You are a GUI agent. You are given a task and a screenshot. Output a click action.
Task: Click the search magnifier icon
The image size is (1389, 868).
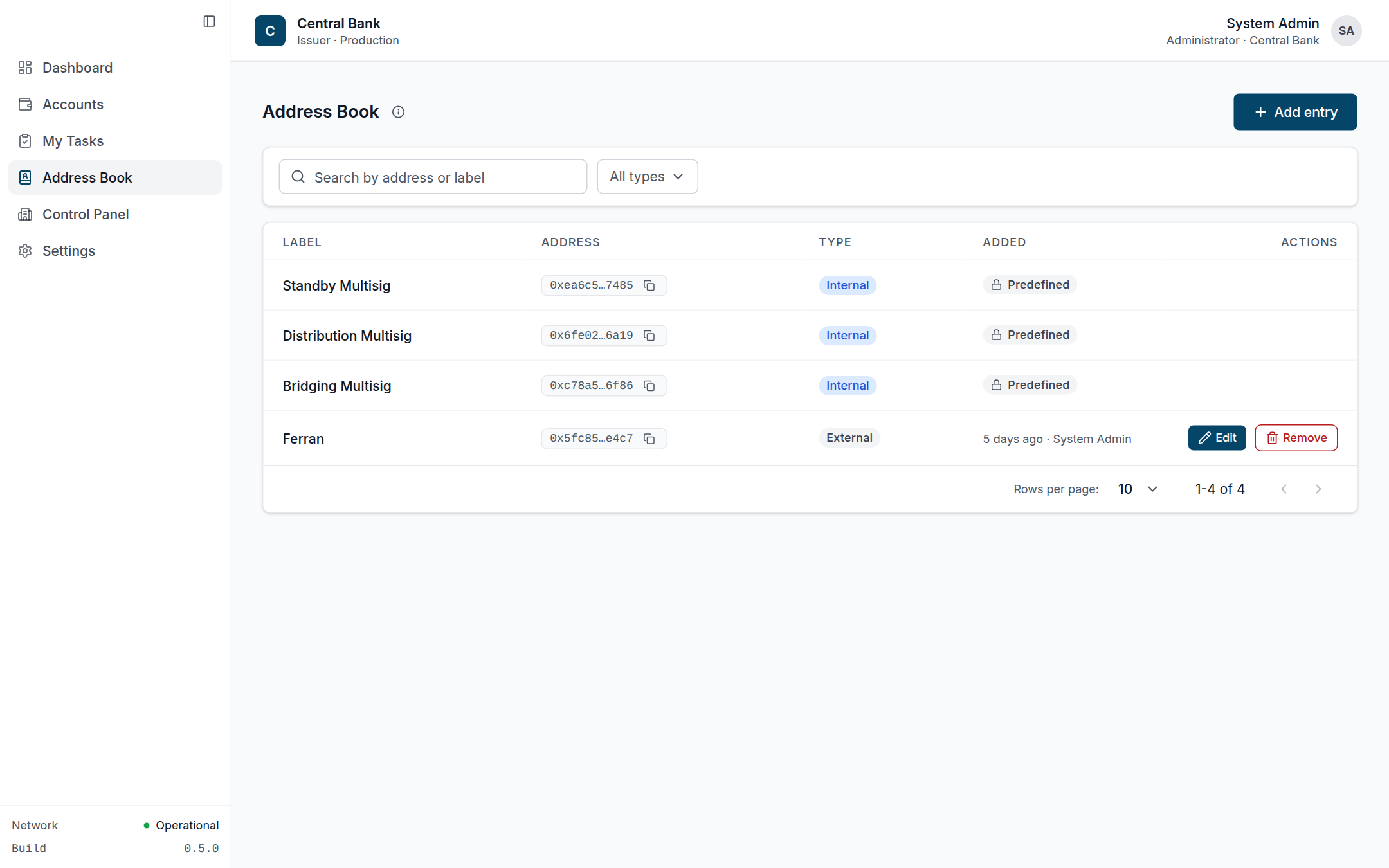tap(298, 177)
